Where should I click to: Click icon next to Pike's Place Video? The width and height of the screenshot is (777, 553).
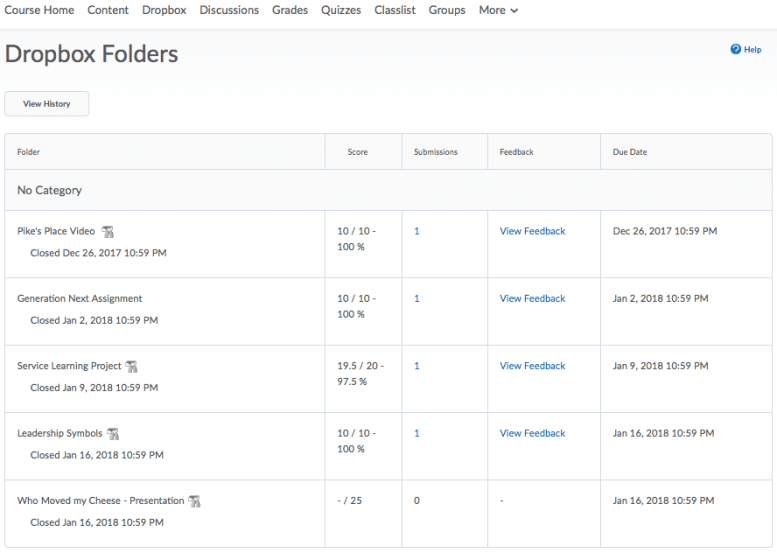click(108, 232)
